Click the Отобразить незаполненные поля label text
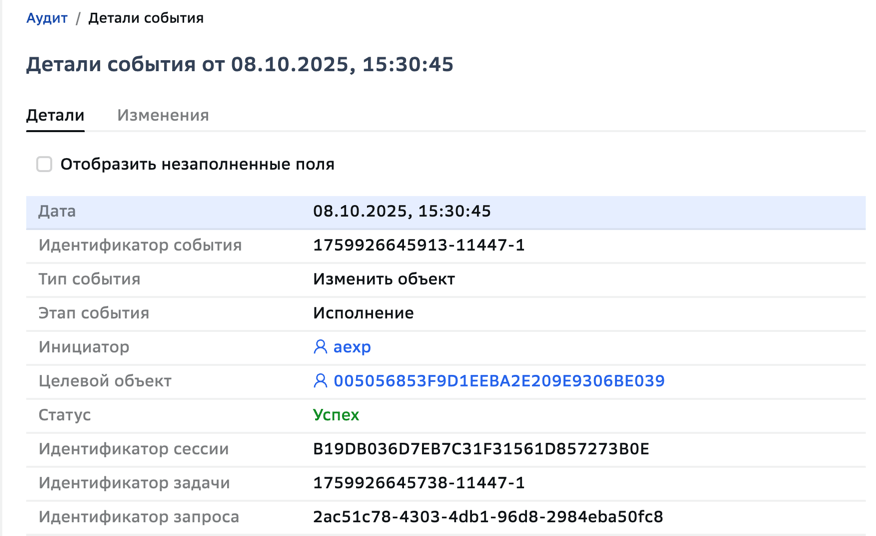This screenshot has height=536, width=876. (x=197, y=164)
